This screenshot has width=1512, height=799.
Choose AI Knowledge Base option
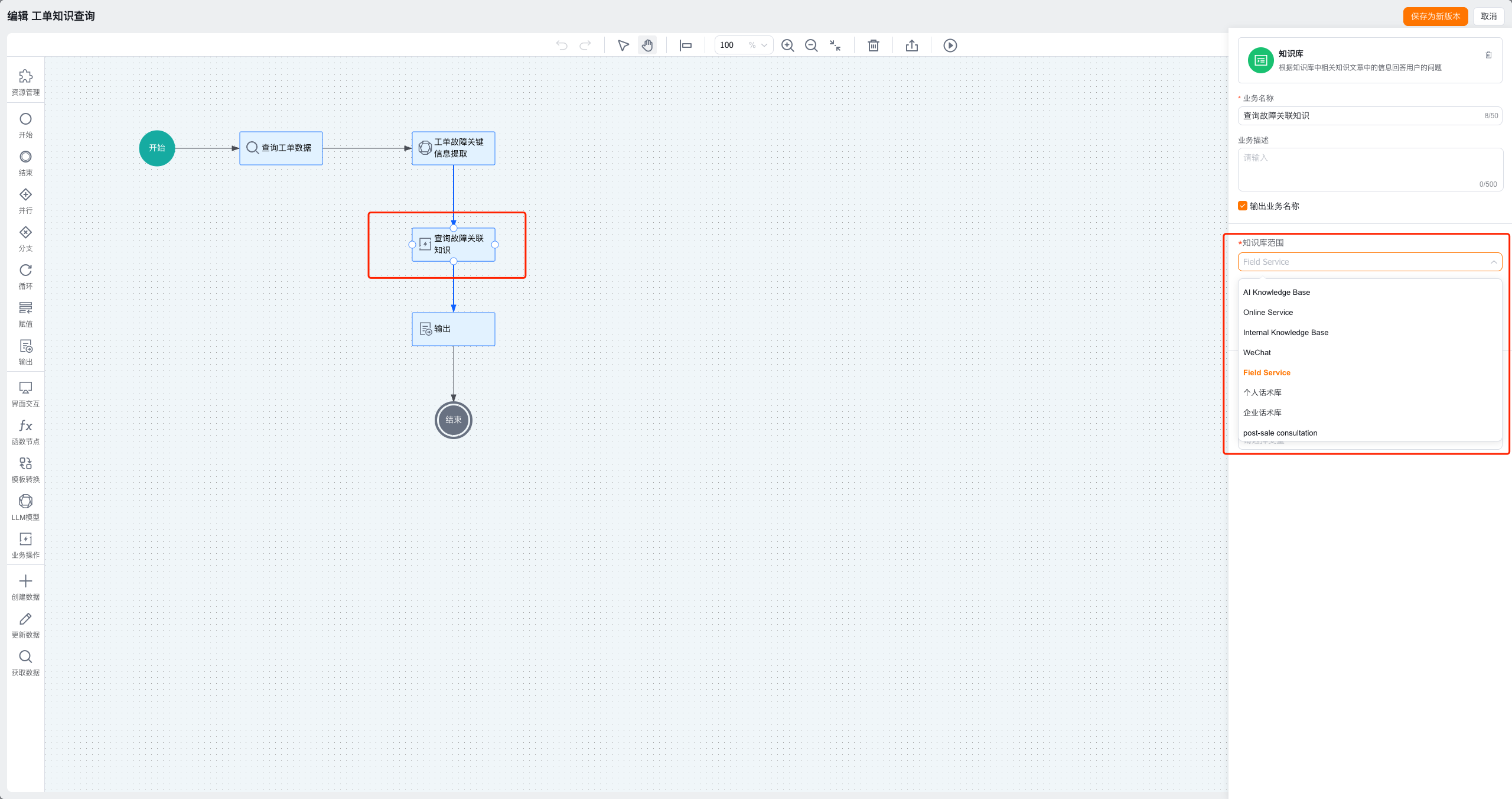pos(1276,293)
